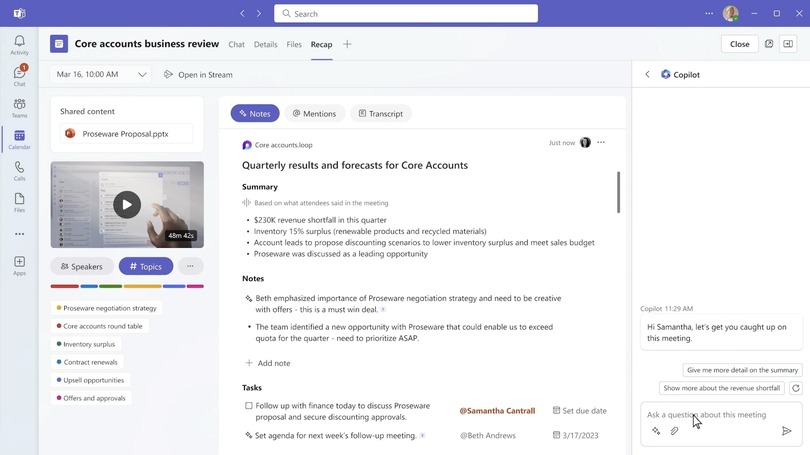Open Core accounts.loop more options menu

tap(601, 143)
